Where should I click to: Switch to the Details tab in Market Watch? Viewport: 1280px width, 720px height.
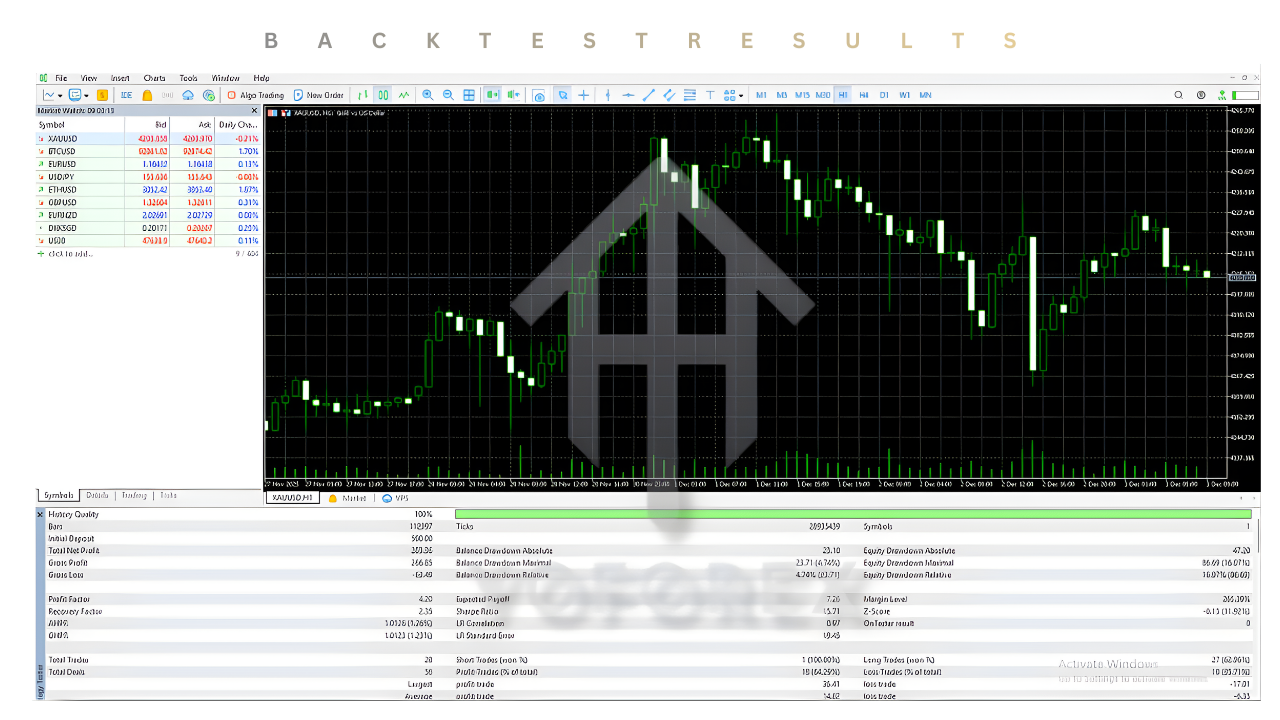pyautogui.click(x=97, y=495)
